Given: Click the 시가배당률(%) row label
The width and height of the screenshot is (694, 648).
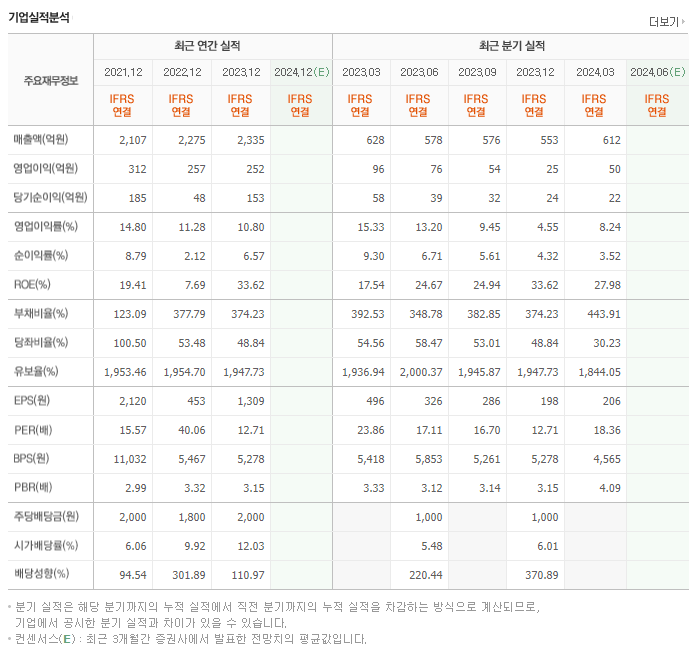Looking at the screenshot, I should coord(46,545).
